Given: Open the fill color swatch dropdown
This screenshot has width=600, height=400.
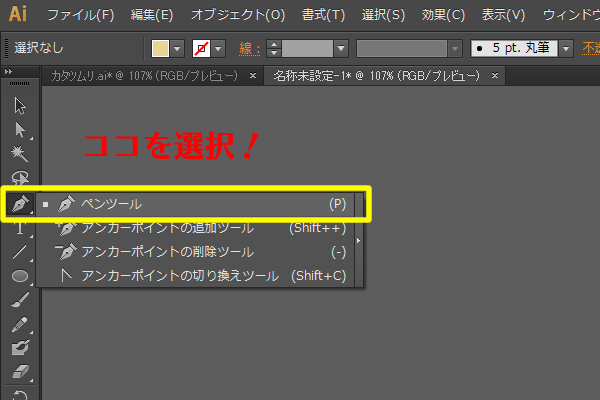Looking at the screenshot, I should coord(178,48).
